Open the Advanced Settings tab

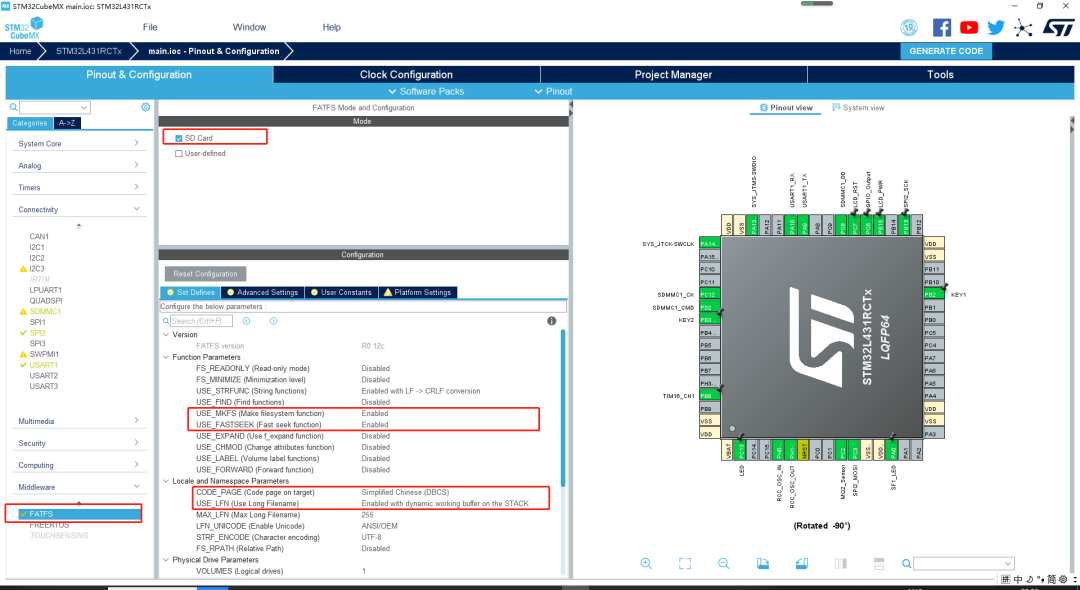(262, 293)
